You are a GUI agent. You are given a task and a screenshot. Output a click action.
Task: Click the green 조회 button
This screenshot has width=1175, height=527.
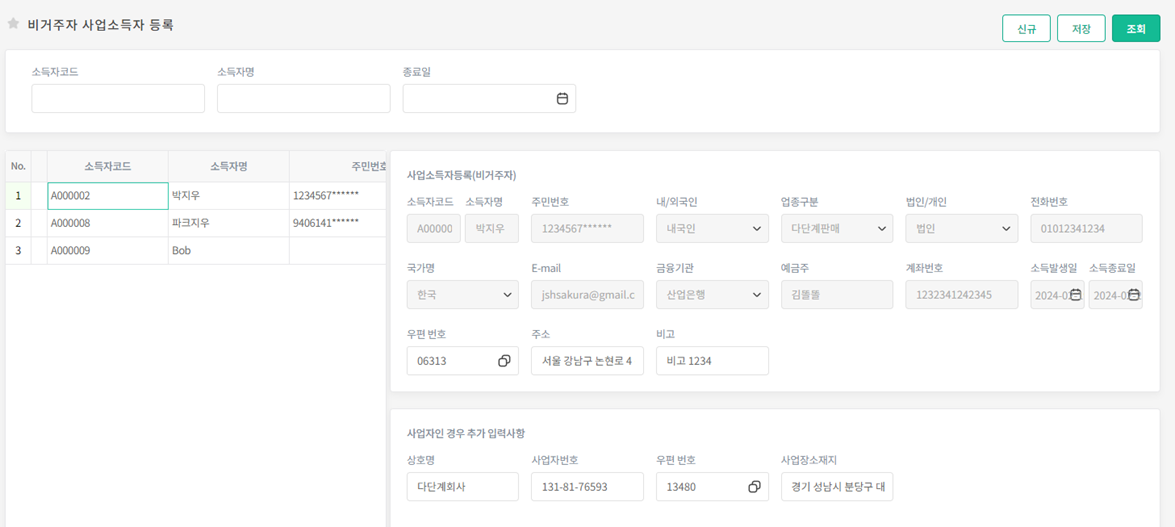[x=1135, y=29]
